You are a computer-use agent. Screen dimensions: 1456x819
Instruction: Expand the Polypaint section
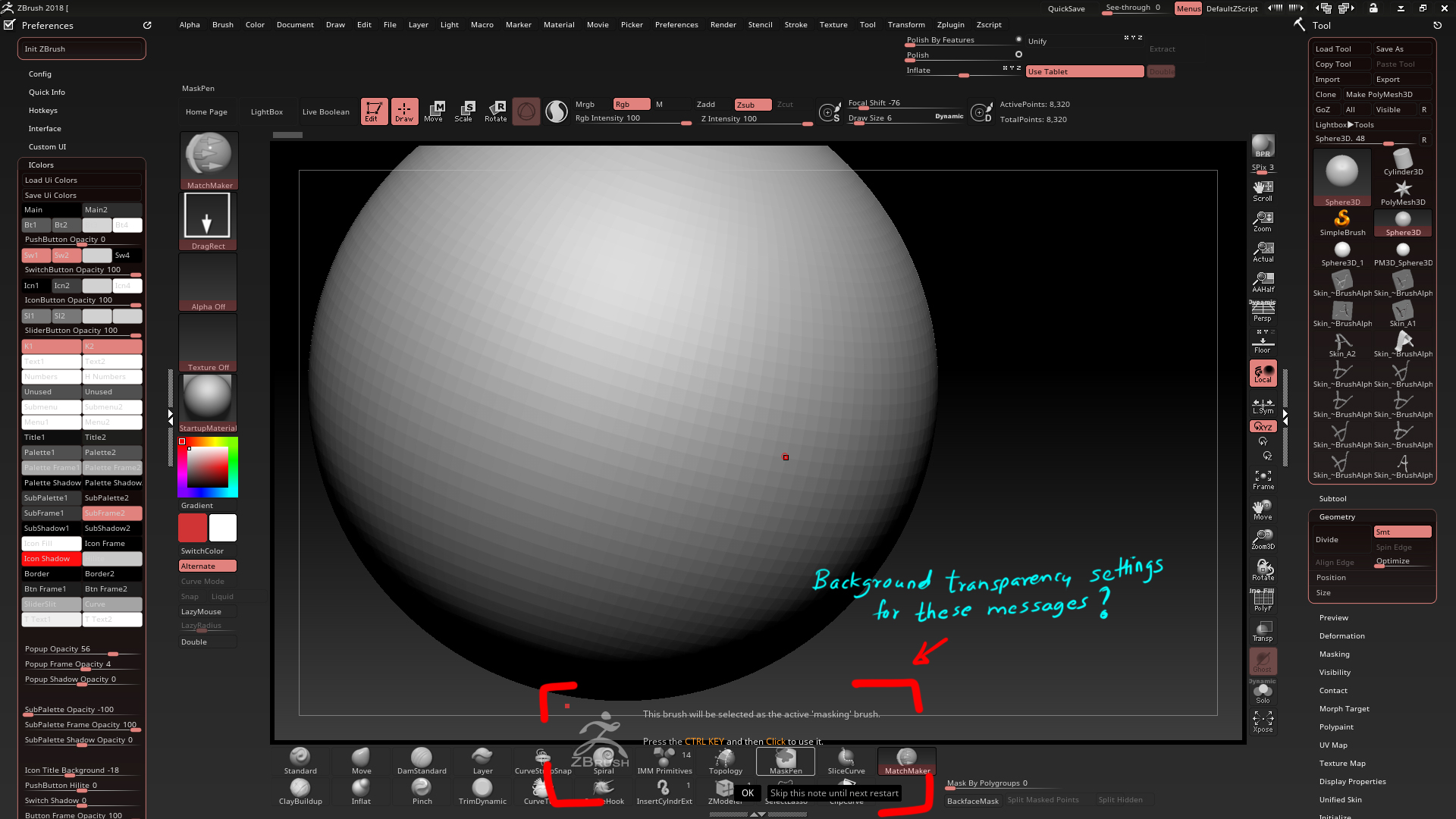(x=1336, y=727)
